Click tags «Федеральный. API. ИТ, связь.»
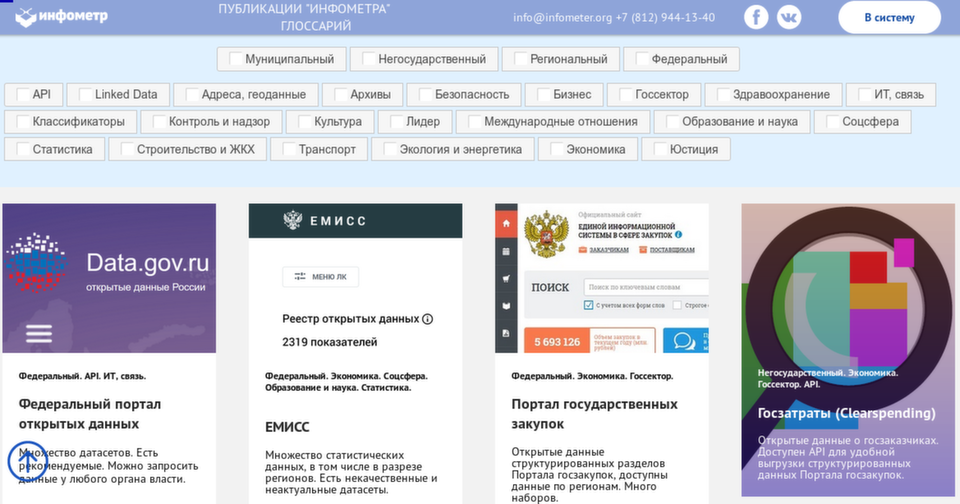 coord(82,376)
